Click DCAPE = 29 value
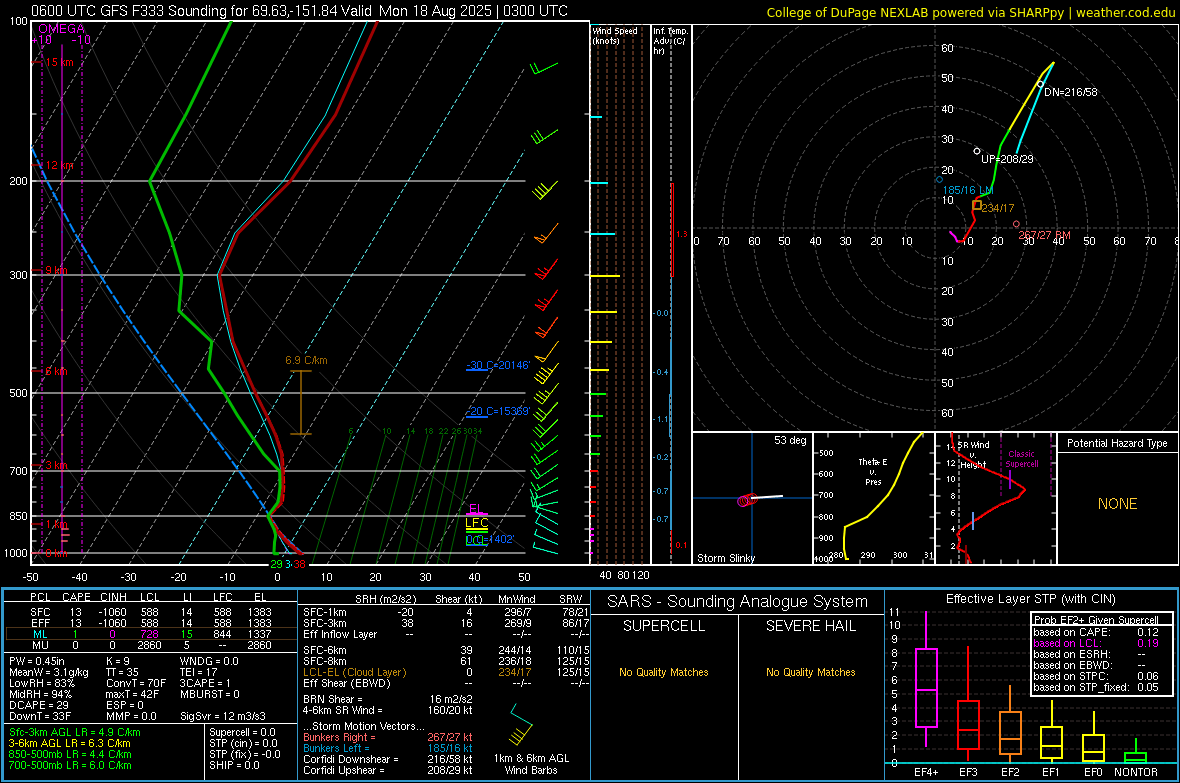The image size is (1180, 783). point(39,705)
